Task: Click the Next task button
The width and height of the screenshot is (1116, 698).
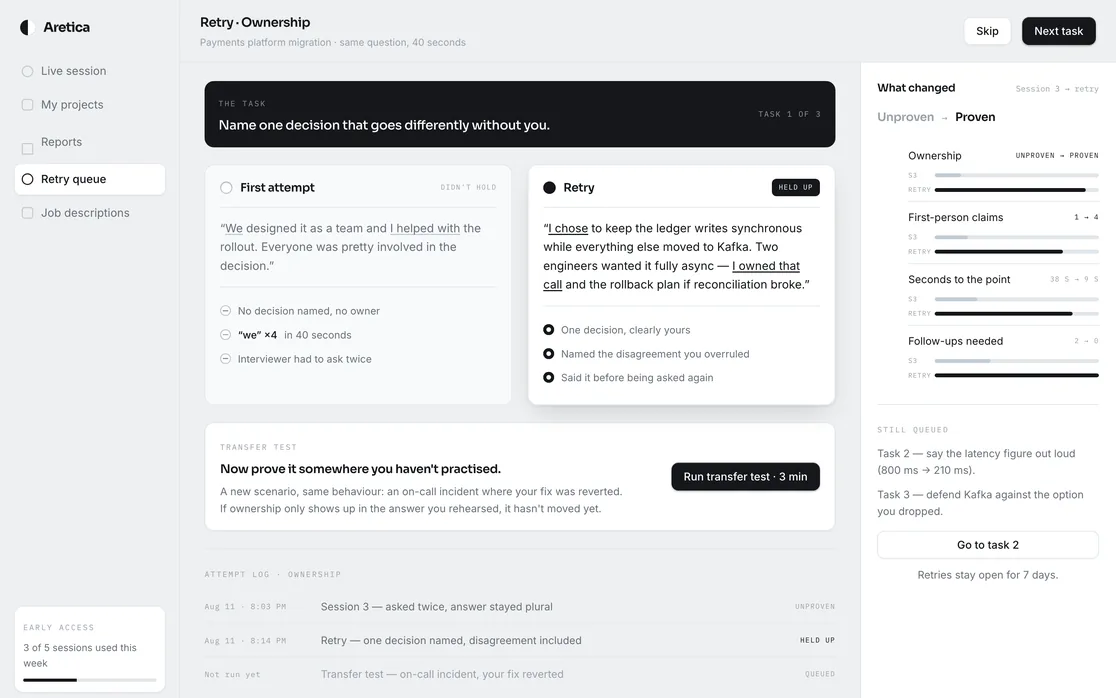Action: [1058, 31]
